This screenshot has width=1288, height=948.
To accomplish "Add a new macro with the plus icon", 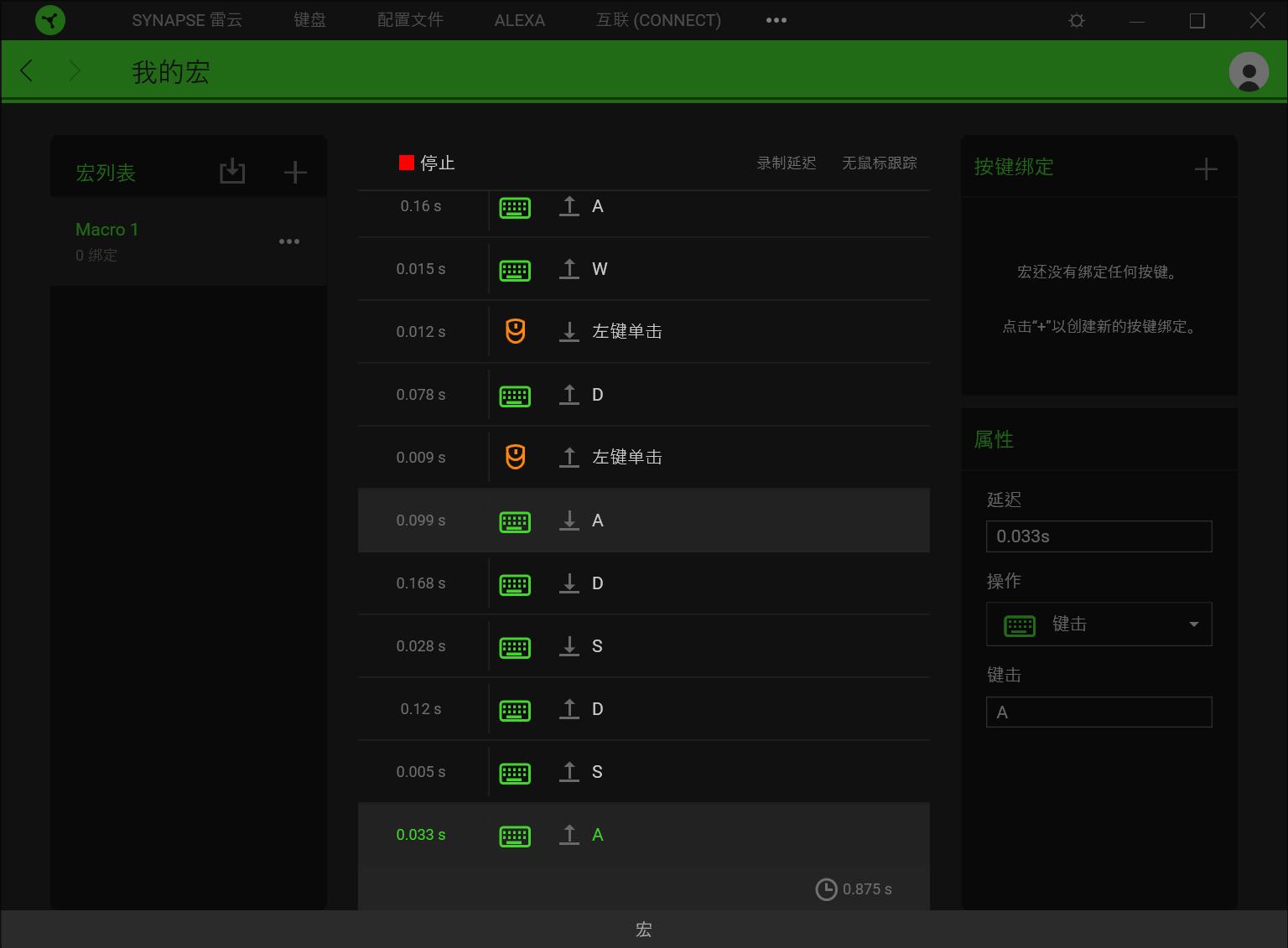I will (294, 171).
